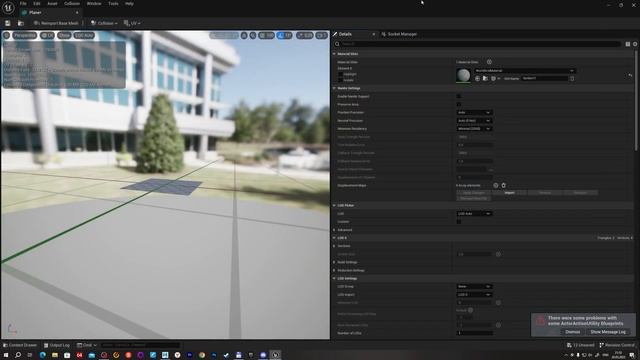Open the LOD Auto viewport dropdown
640x360 pixels.
pos(84,36)
